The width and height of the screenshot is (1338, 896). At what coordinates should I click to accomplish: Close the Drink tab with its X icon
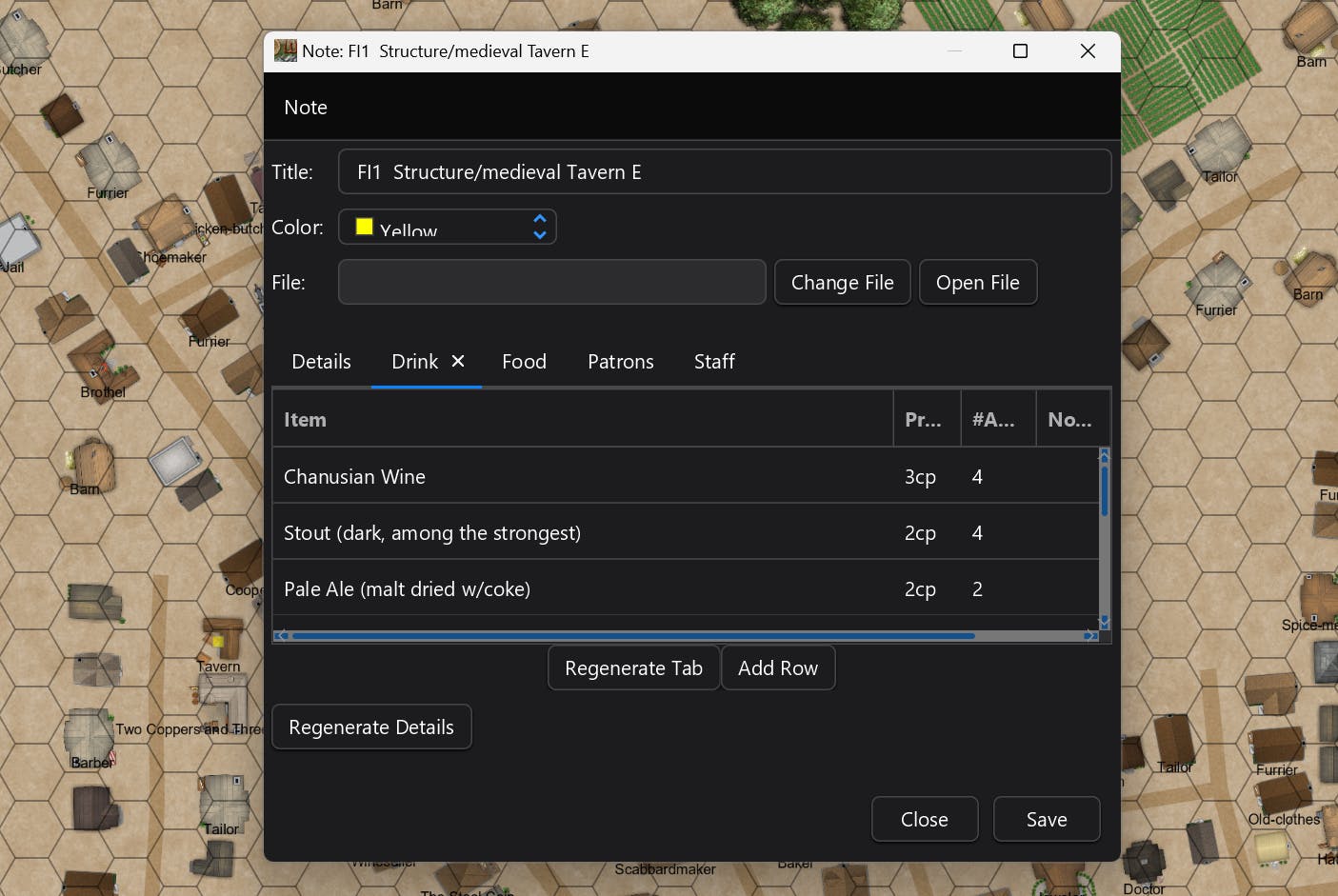[x=458, y=361]
